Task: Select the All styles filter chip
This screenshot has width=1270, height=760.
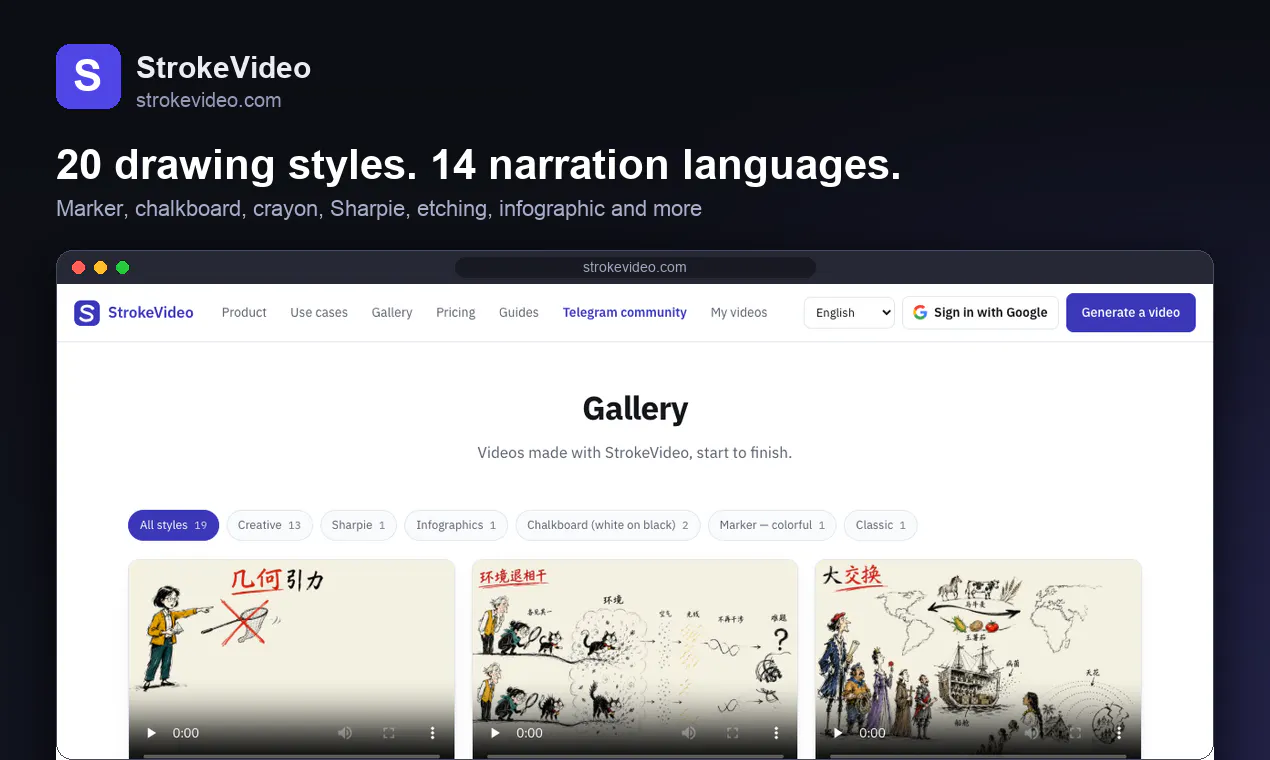Action: point(173,525)
